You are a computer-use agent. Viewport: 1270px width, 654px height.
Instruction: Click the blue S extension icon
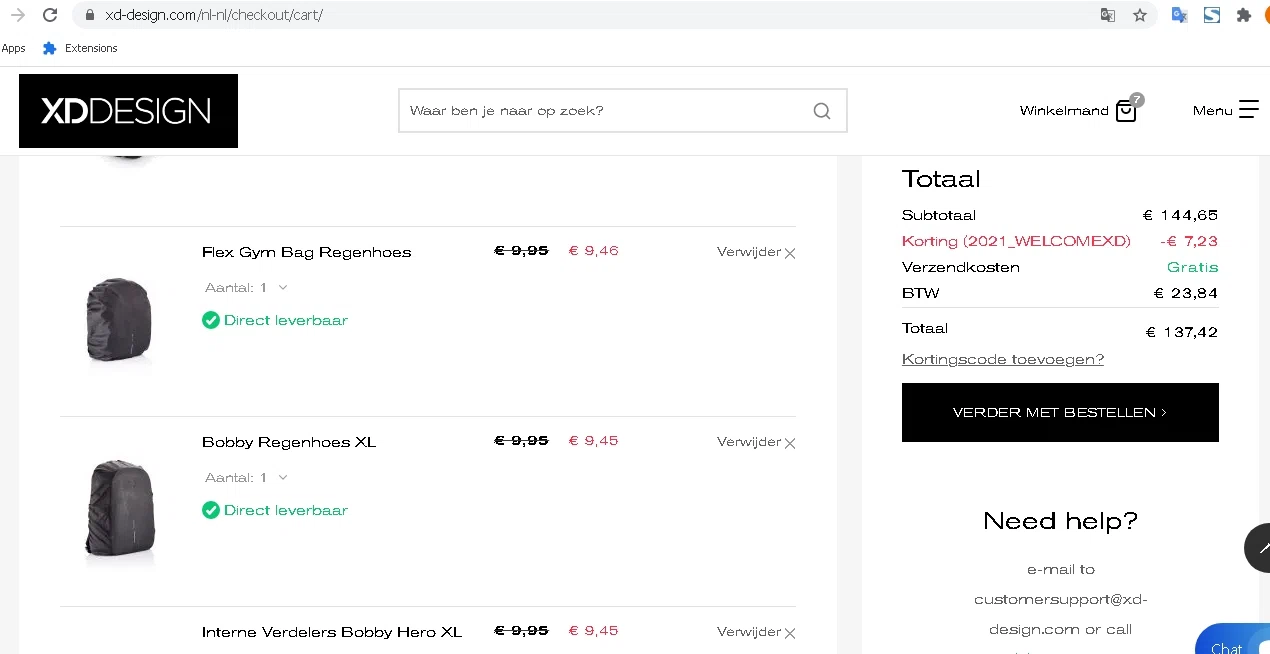click(1211, 15)
